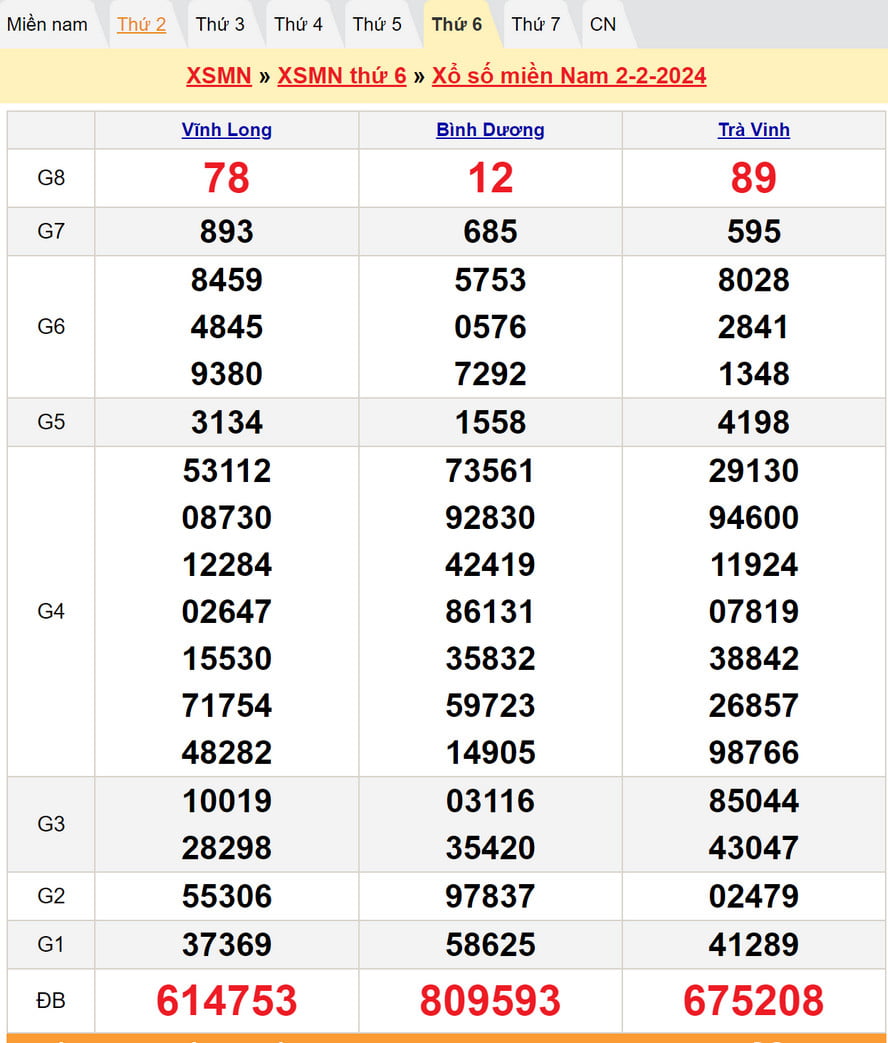Switch to the Thứ 2 tab
Viewport: 888px width, 1043px height.
[141, 24]
